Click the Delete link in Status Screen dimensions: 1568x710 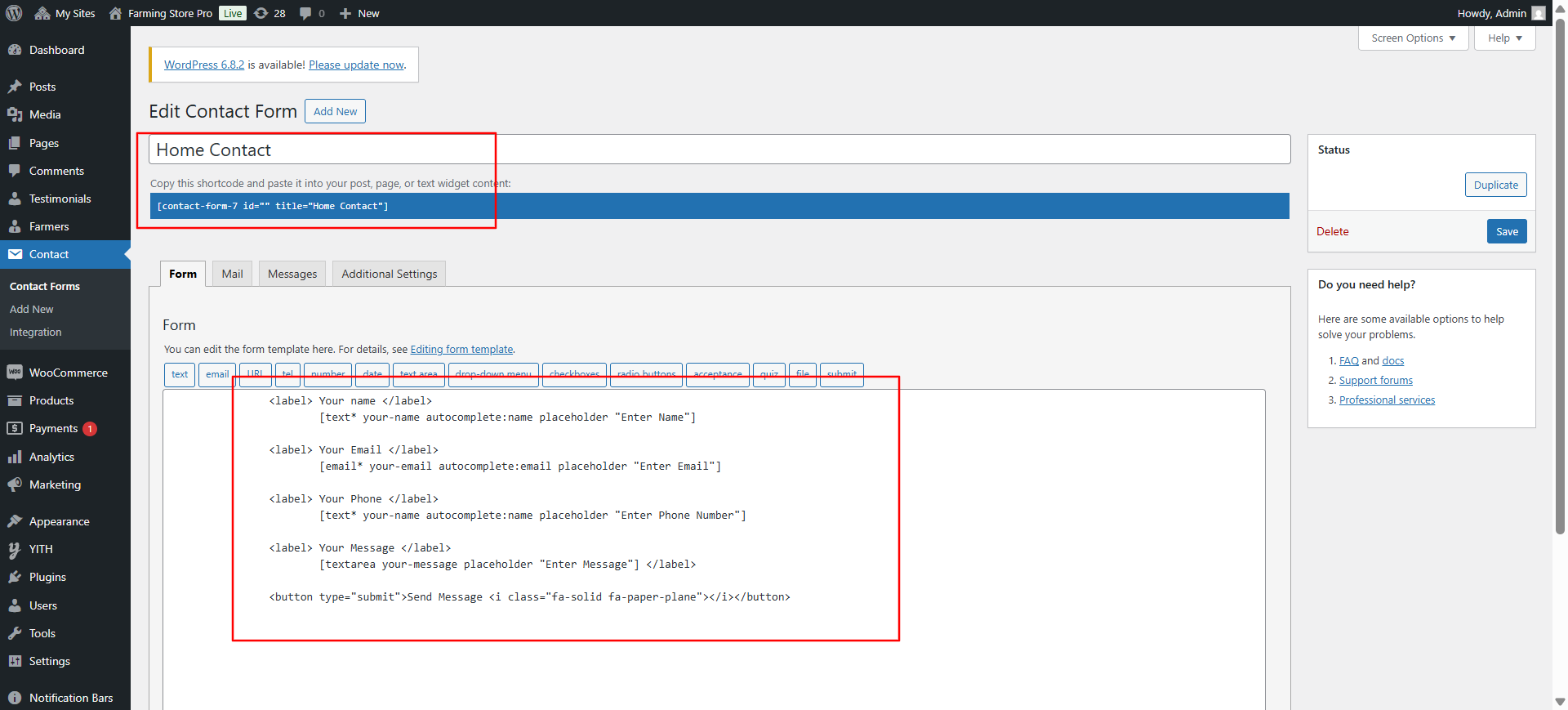1332,231
